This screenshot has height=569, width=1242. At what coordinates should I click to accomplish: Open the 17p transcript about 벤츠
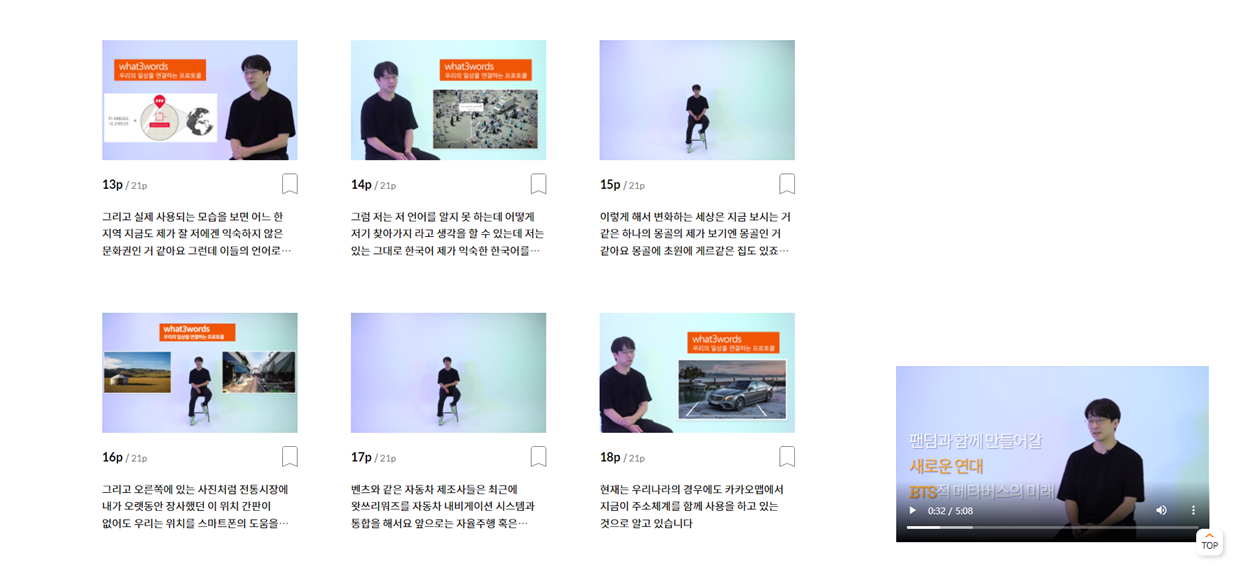[x=443, y=506]
